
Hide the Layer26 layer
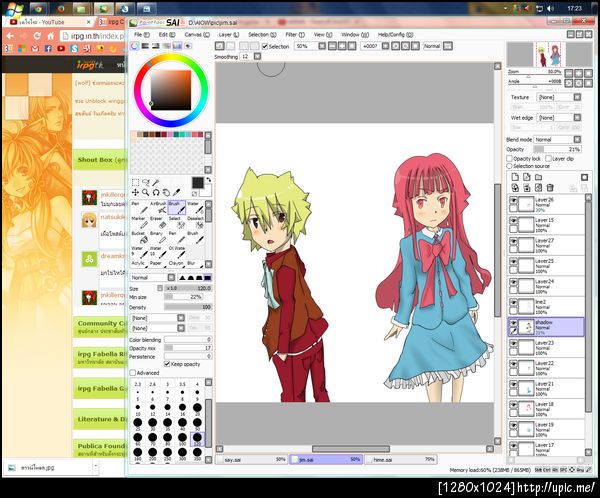point(513,200)
